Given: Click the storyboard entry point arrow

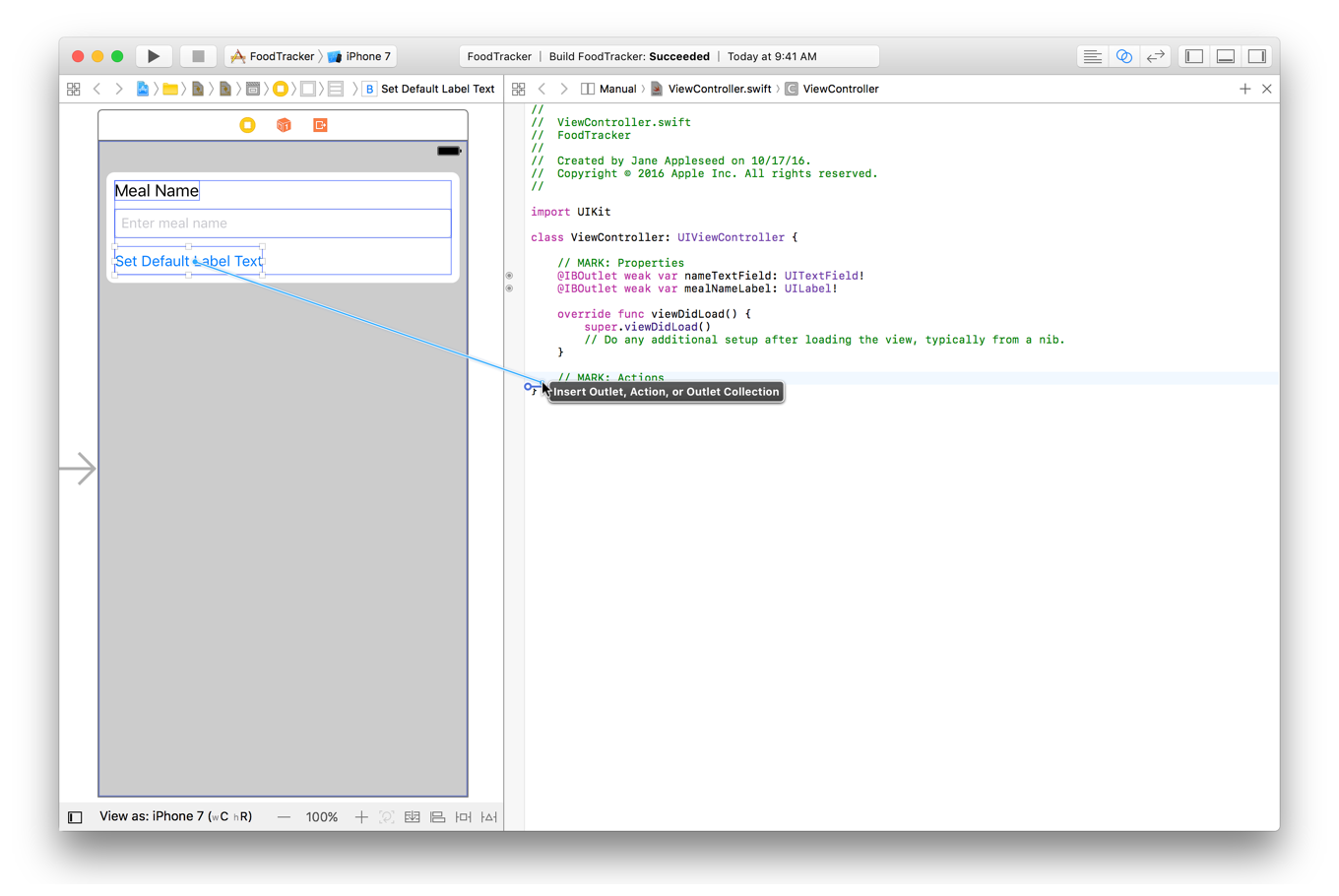Looking at the screenshot, I should (78, 469).
